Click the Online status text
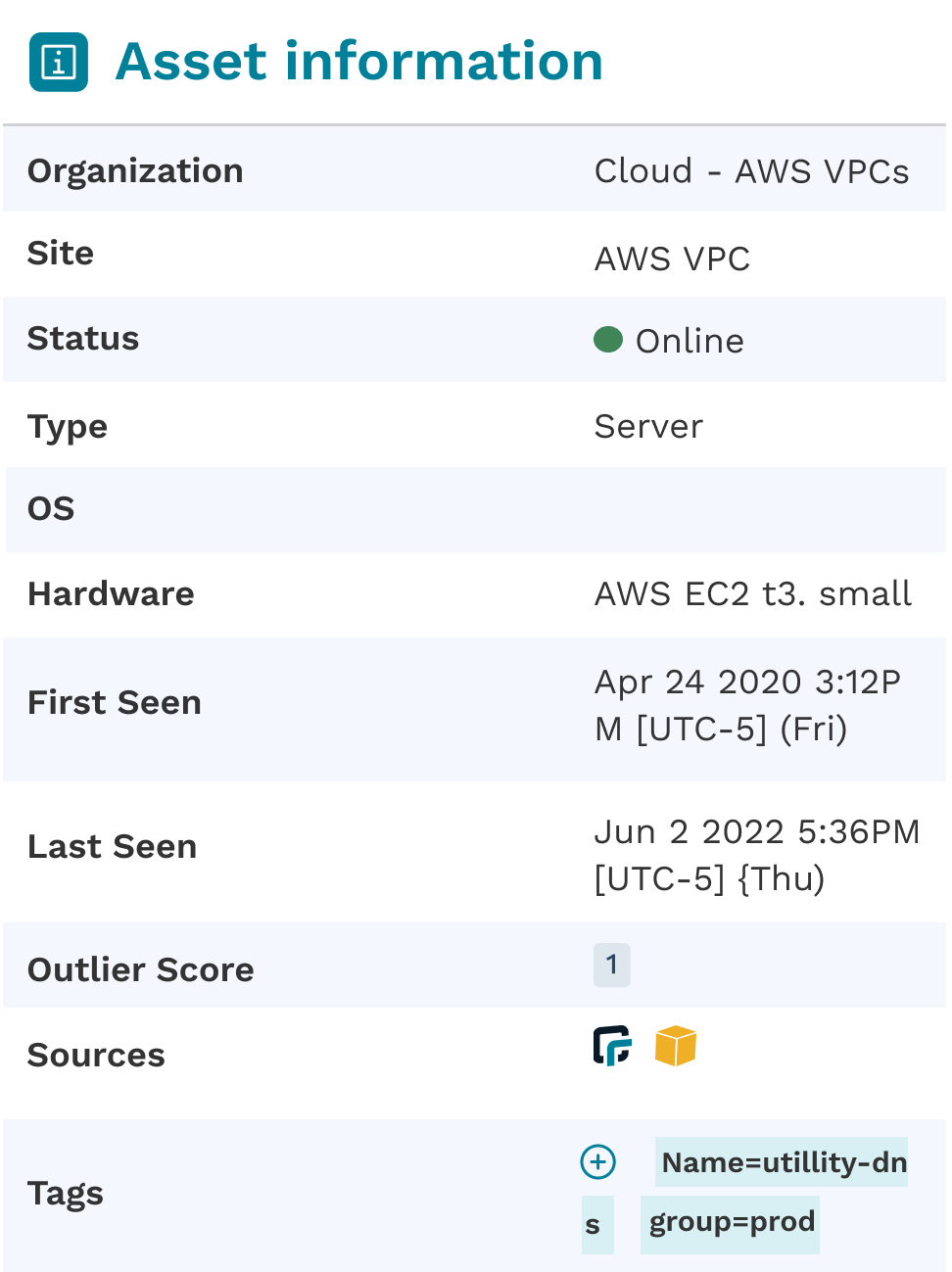 pyautogui.click(x=690, y=341)
